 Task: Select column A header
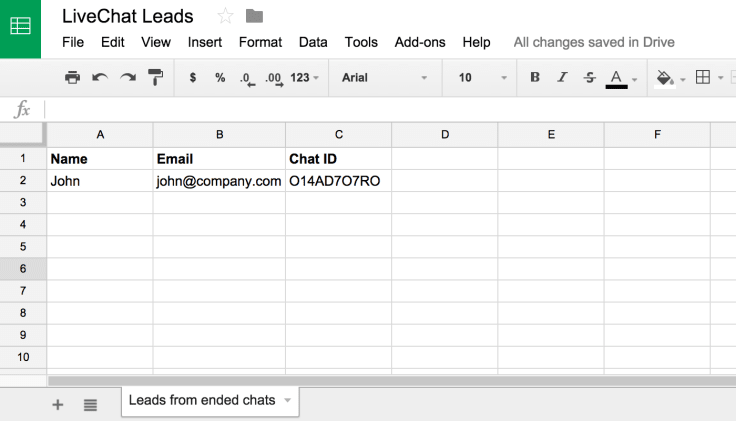coord(100,135)
